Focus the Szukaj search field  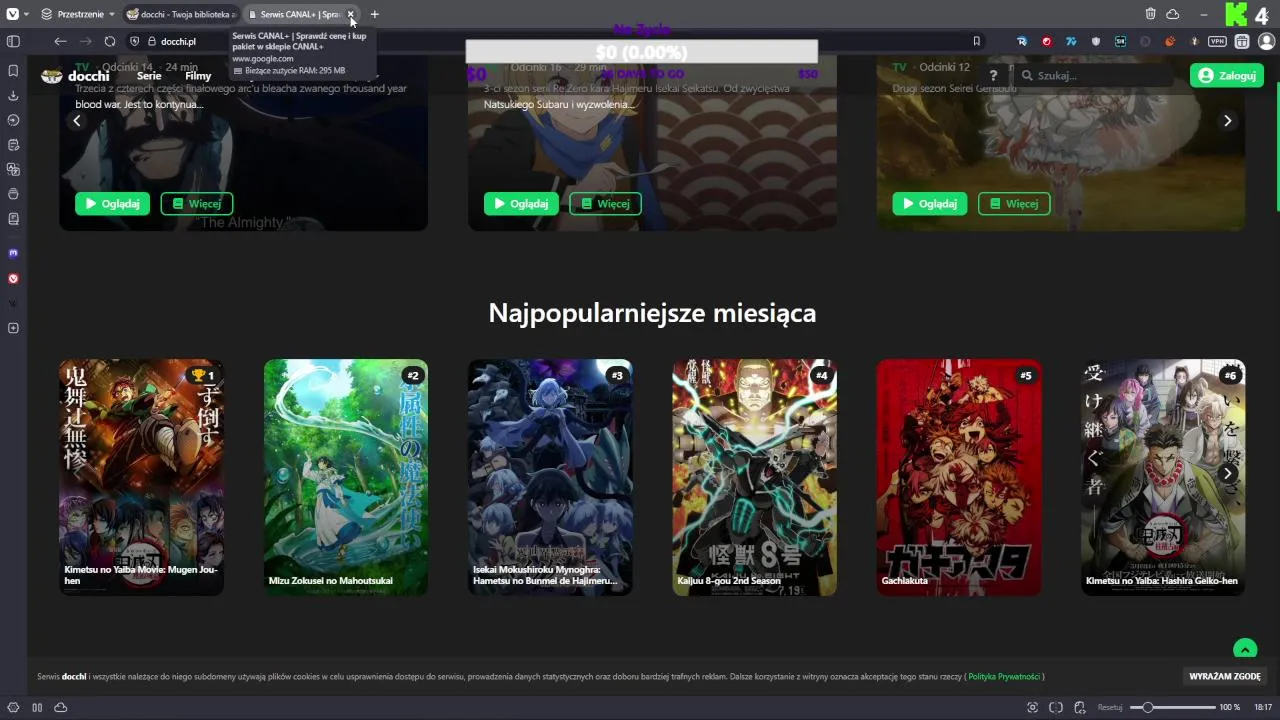pyautogui.click(x=1094, y=75)
